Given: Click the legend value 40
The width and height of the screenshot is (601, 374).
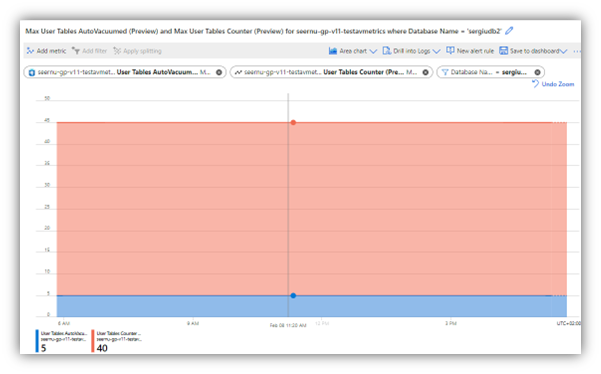Looking at the screenshot, I should pos(102,348).
